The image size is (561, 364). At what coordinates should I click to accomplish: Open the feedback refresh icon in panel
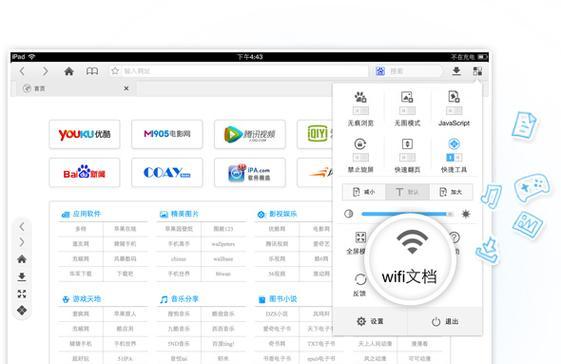click(x=360, y=279)
